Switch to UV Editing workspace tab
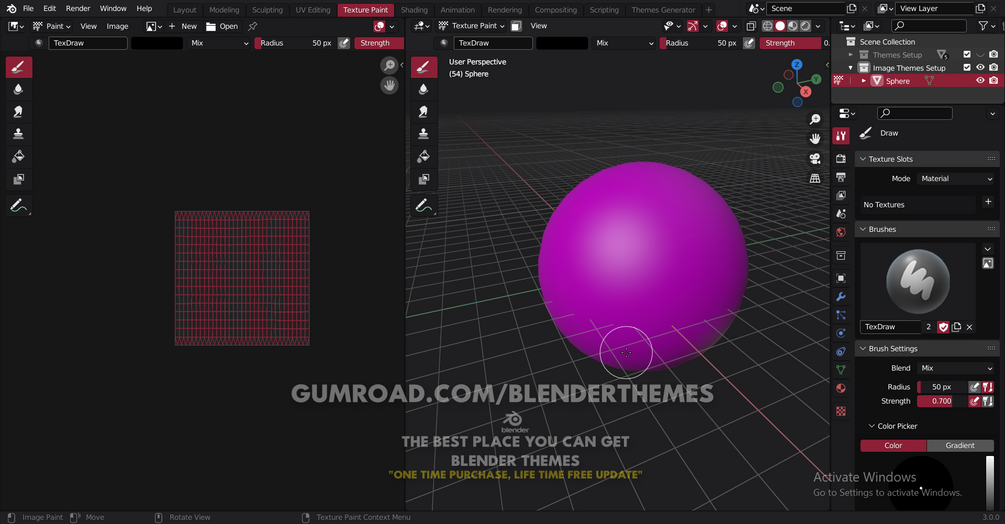The image size is (1005, 524). point(313,10)
